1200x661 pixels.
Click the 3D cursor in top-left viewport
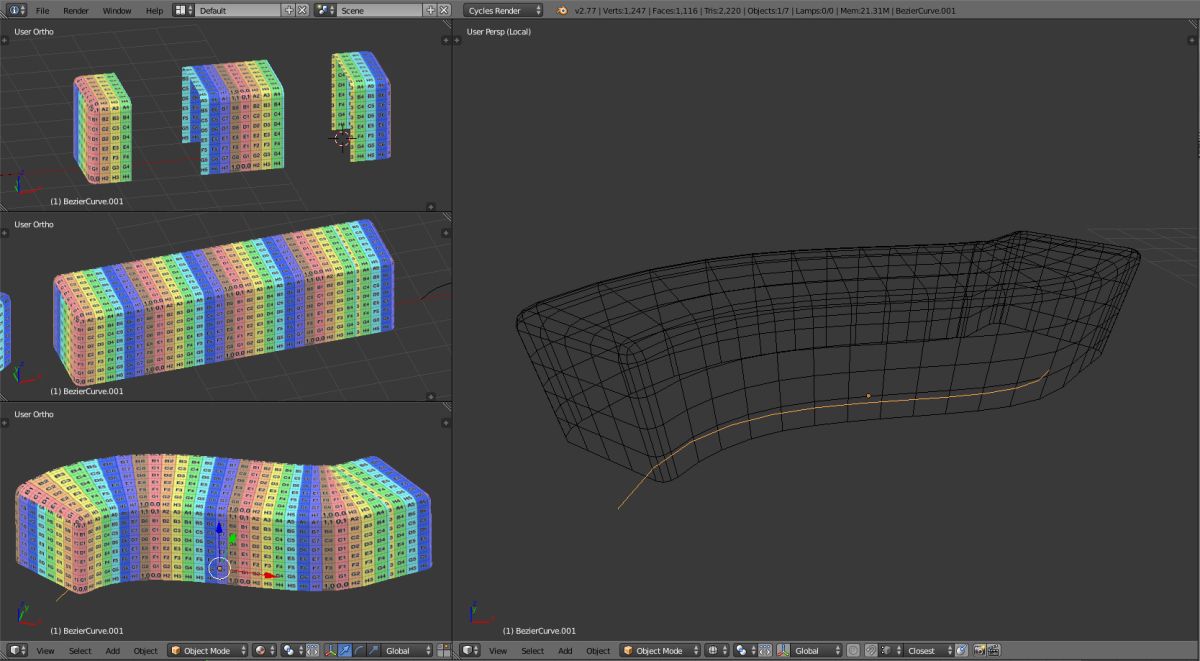pos(342,139)
